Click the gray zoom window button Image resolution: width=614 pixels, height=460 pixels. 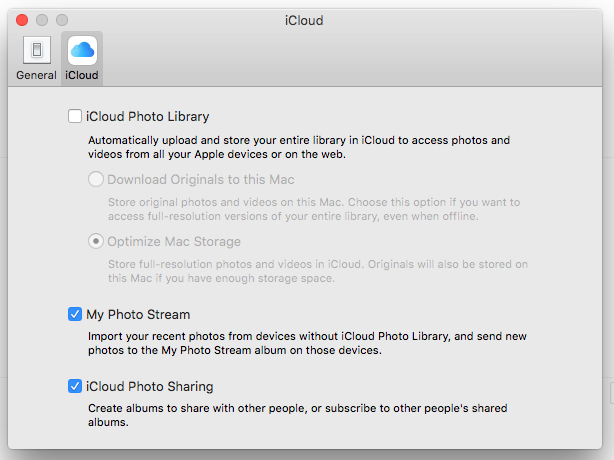click(x=62, y=20)
